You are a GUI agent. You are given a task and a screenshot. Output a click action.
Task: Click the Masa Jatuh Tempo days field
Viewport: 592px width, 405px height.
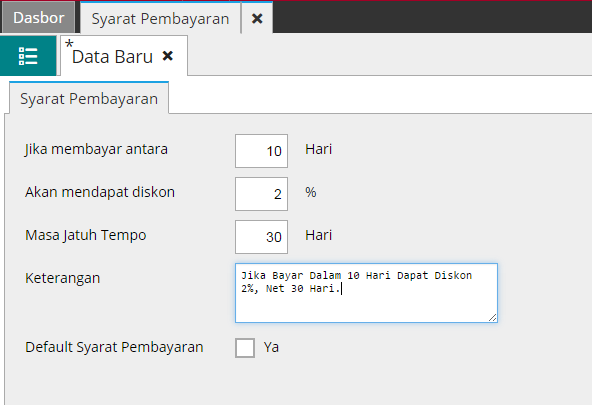click(x=261, y=237)
